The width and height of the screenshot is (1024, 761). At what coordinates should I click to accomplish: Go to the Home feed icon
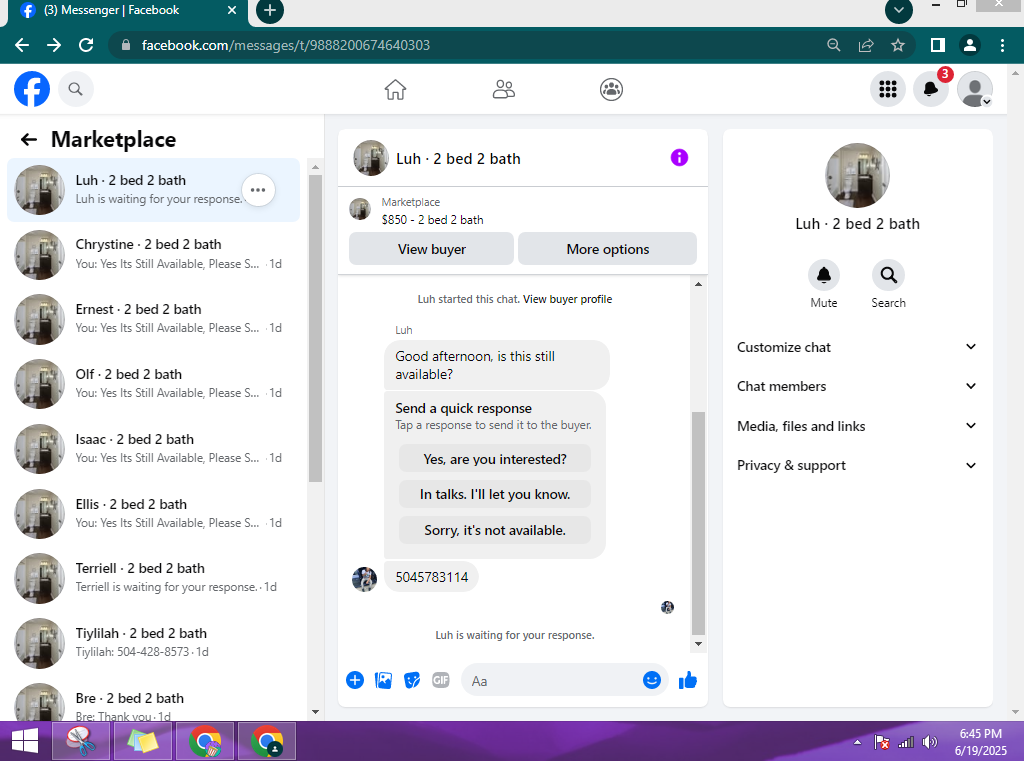click(395, 89)
